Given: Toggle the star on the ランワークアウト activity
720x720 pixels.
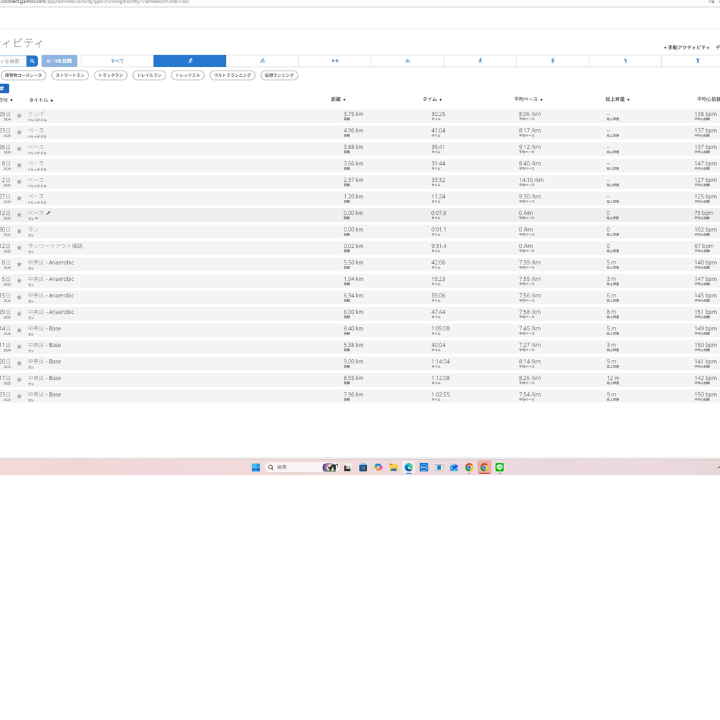Looking at the screenshot, I should (x=19, y=248).
